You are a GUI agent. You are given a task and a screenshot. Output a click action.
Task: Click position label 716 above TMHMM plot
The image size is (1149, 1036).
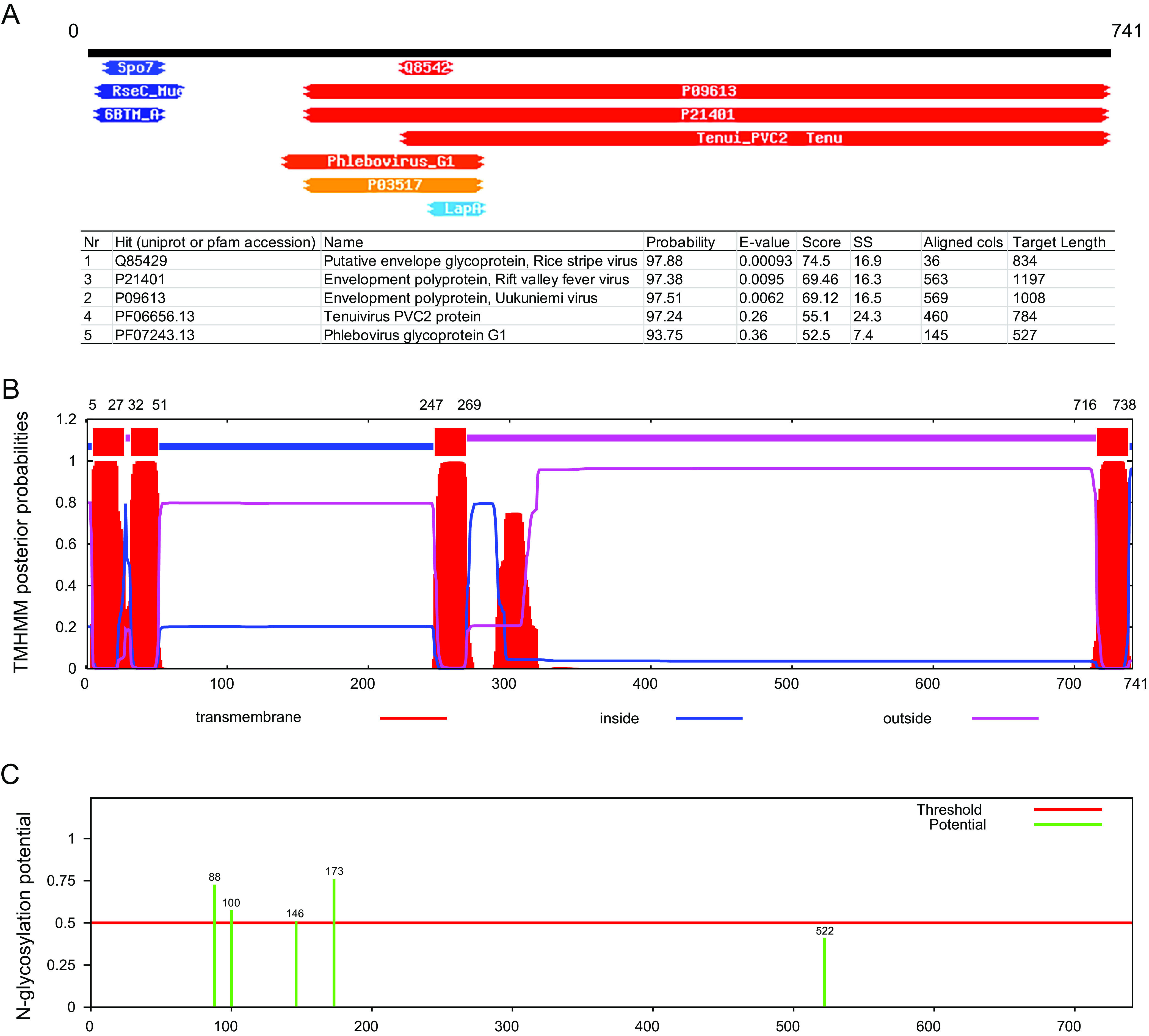1085,405
